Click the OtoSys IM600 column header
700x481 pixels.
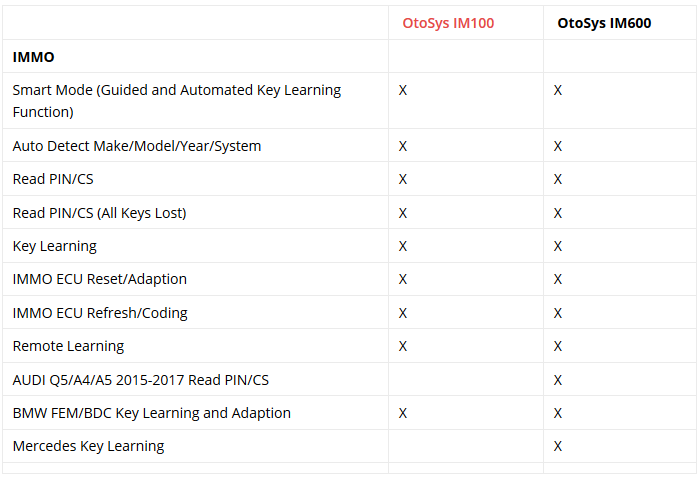(604, 23)
